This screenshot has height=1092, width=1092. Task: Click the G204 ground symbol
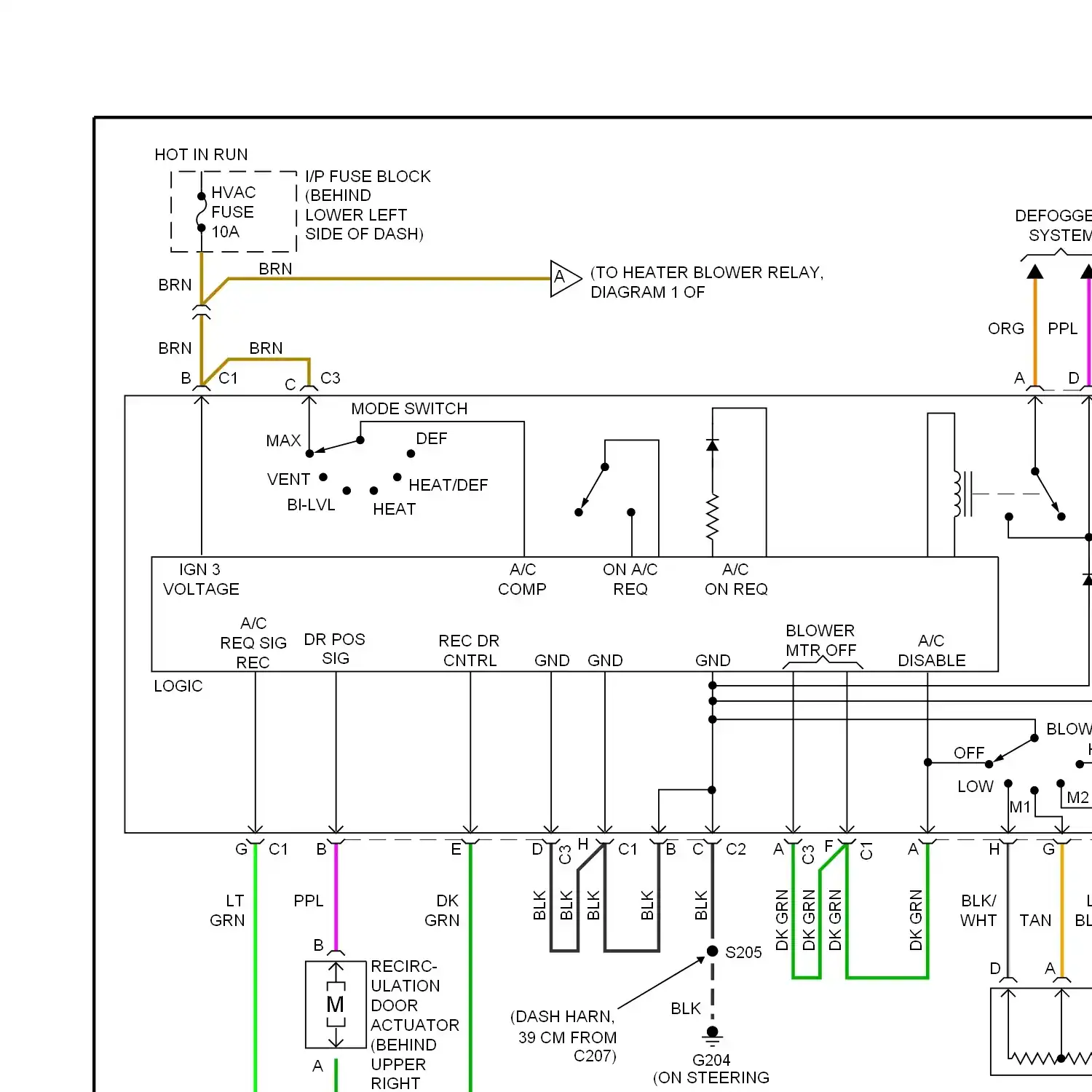713,1037
